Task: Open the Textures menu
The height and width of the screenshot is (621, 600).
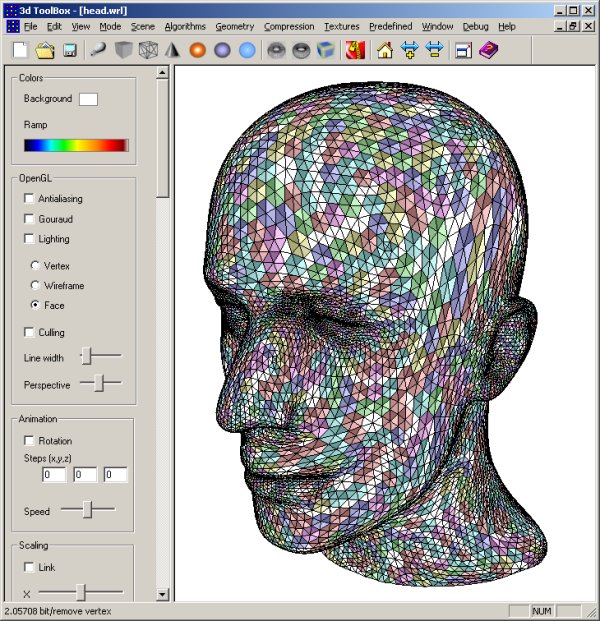Action: [x=340, y=26]
